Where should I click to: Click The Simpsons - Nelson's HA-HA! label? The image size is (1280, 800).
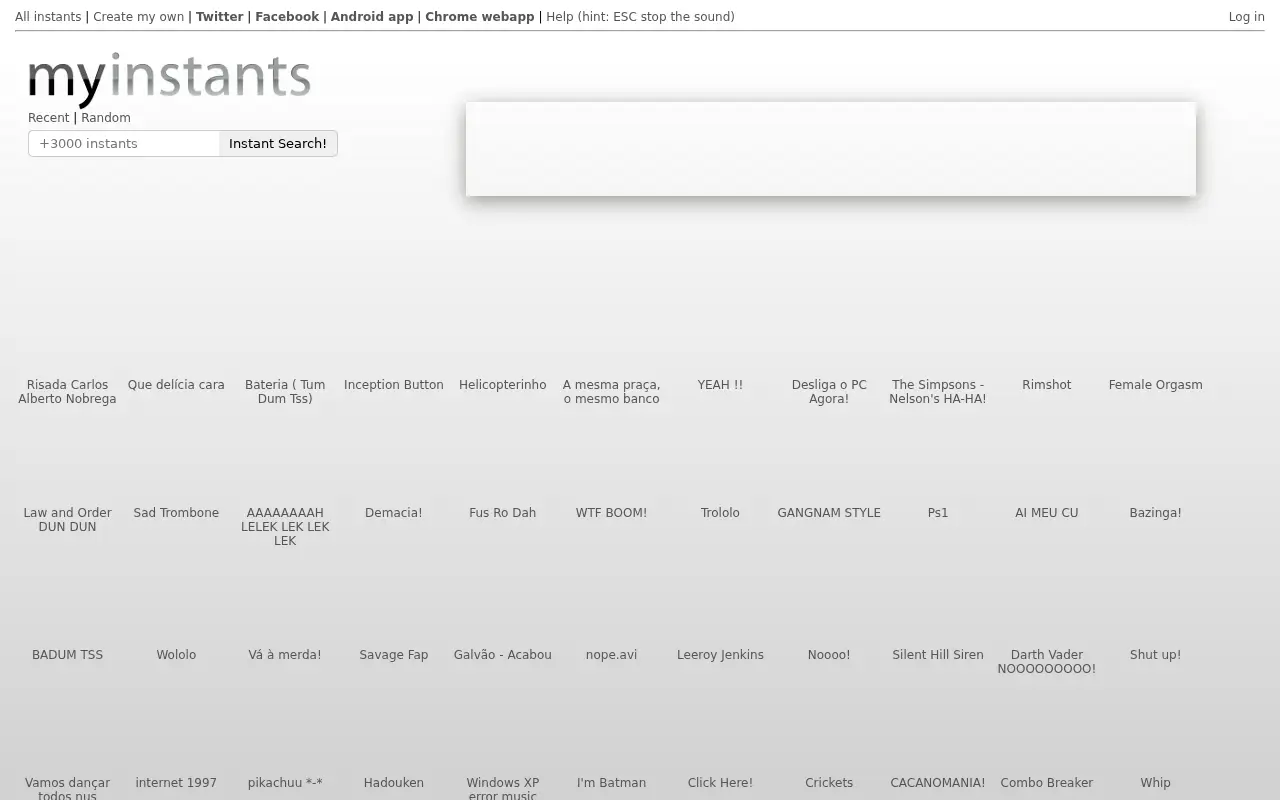click(938, 392)
